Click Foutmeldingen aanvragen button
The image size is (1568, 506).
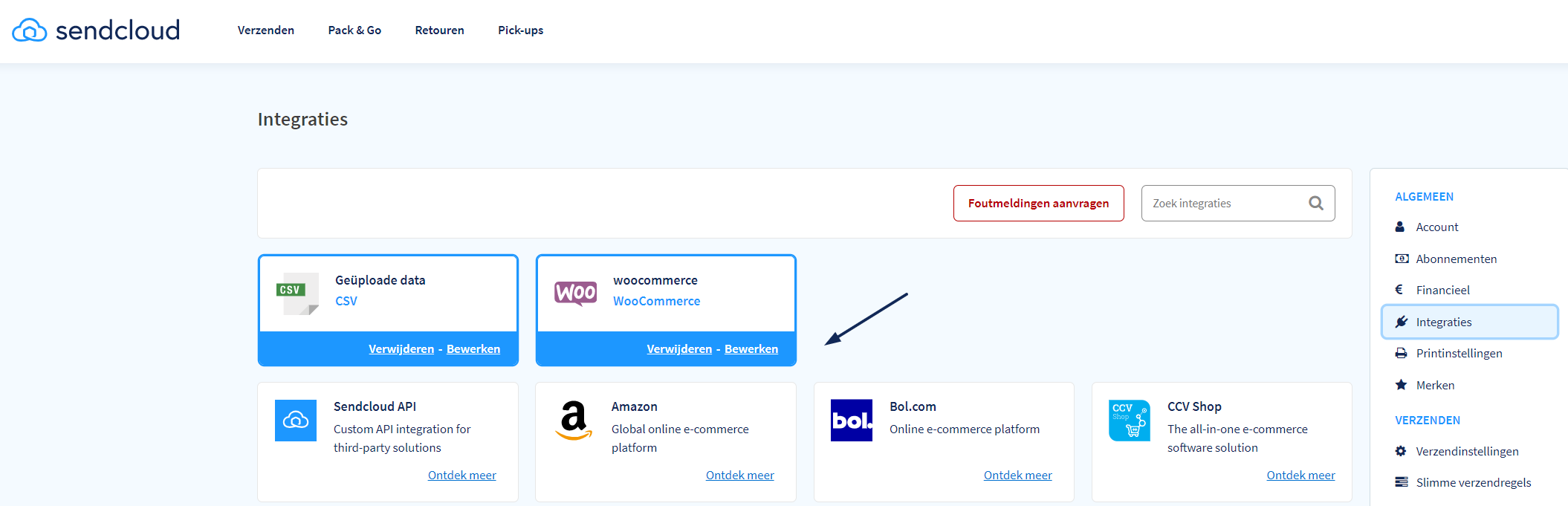pos(1038,203)
